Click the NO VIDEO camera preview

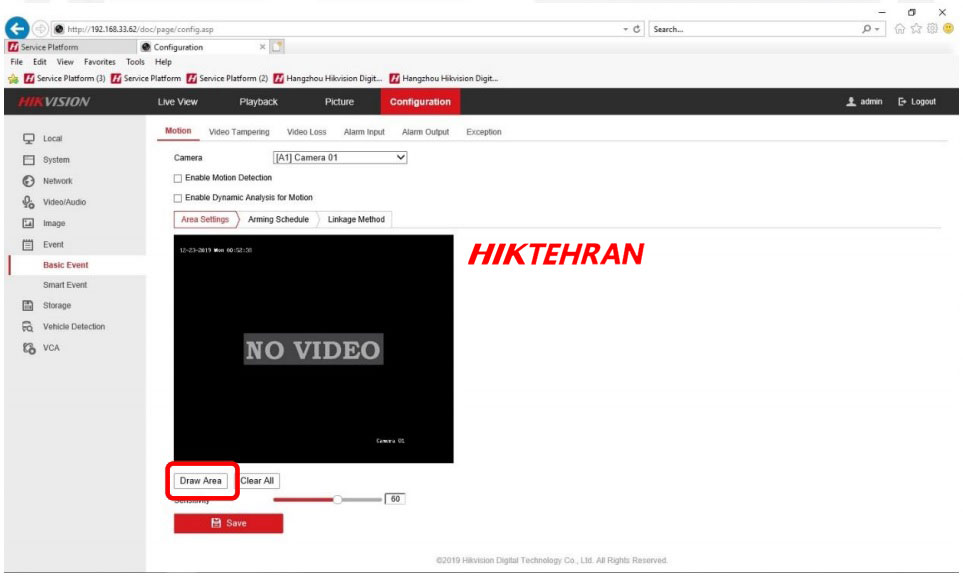coord(314,349)
